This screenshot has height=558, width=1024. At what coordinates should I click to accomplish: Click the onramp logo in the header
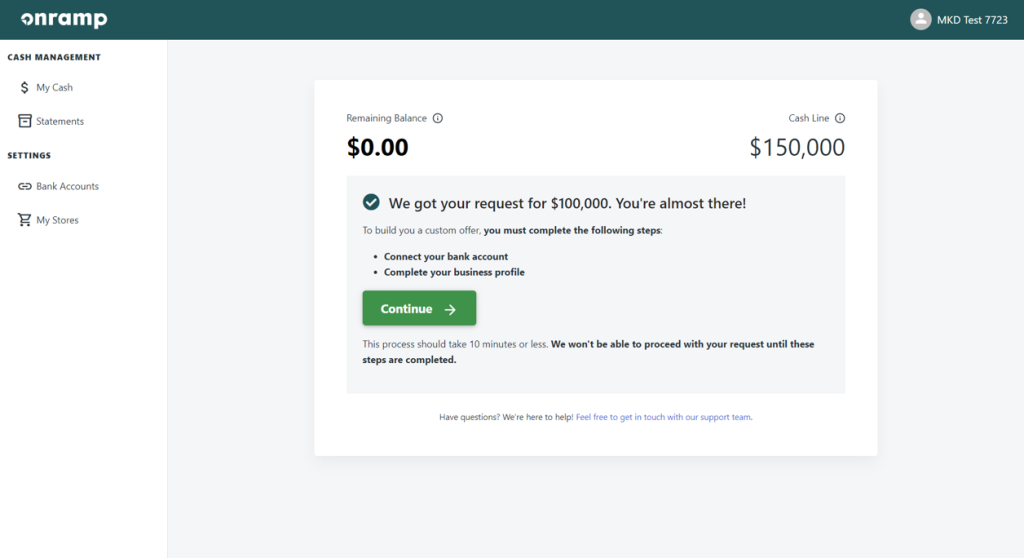(x=64, y=20)
